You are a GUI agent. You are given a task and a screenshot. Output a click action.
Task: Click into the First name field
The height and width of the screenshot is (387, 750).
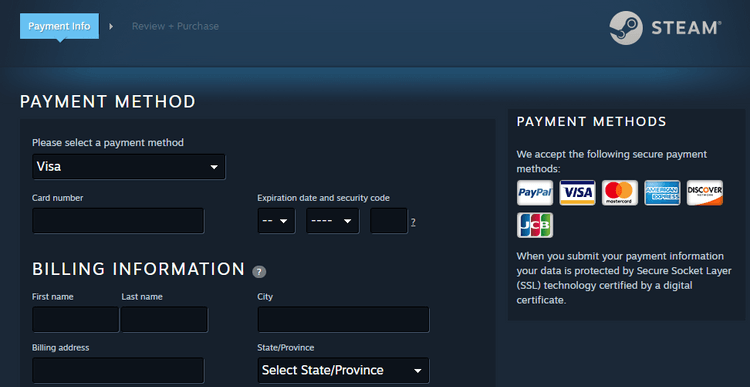pyautogui.click(x=76, y=320)
